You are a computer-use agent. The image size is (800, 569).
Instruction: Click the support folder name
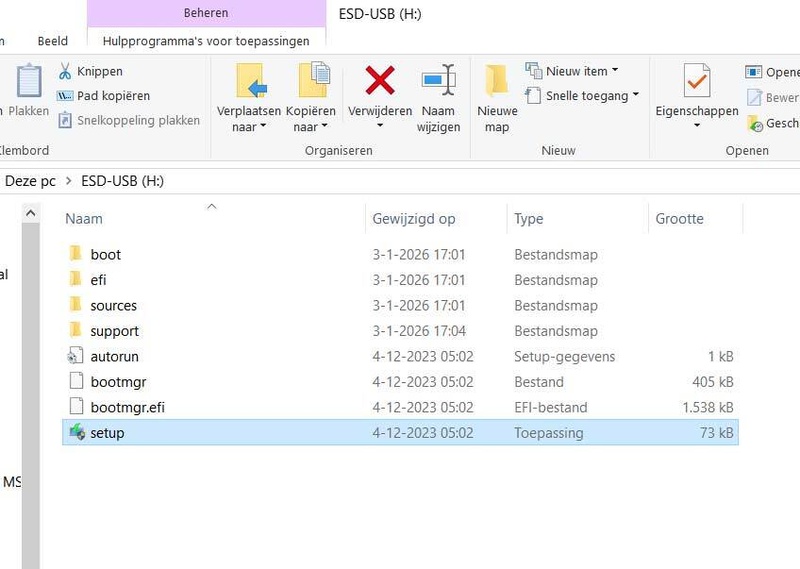pyautogui.click(x=114, y=331)
